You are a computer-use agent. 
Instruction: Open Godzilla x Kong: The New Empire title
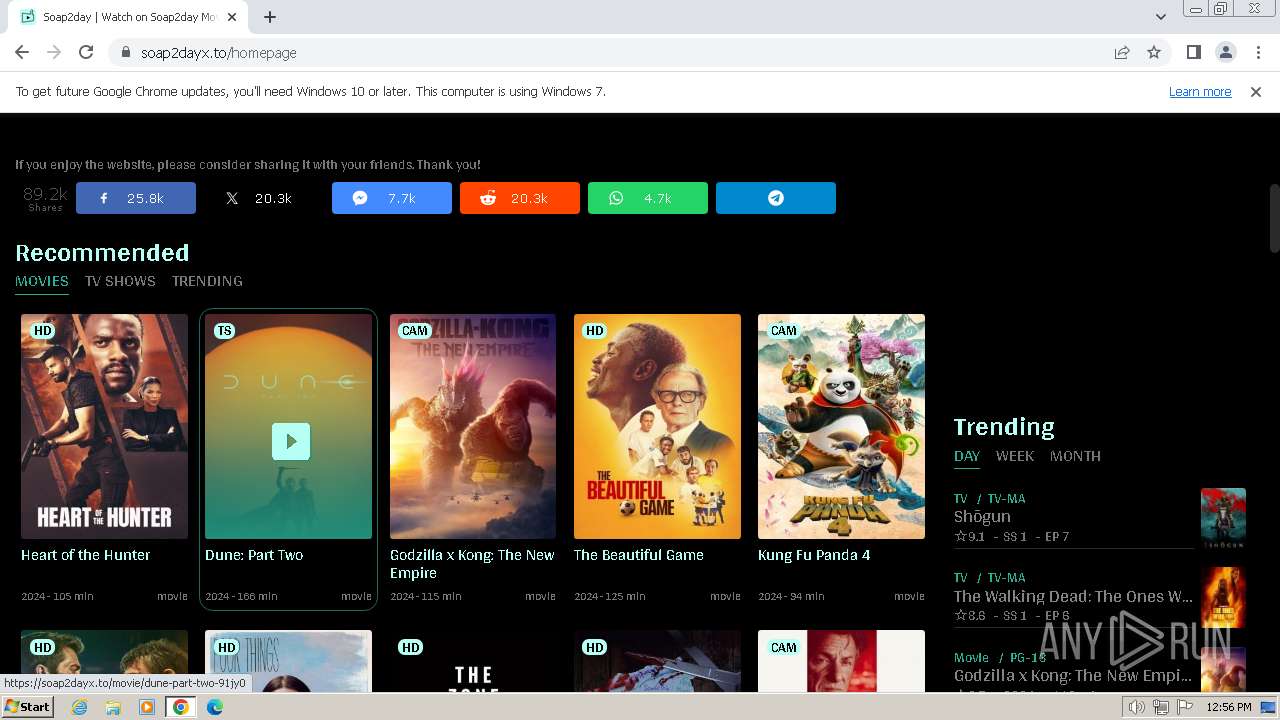tap(472, 564)
